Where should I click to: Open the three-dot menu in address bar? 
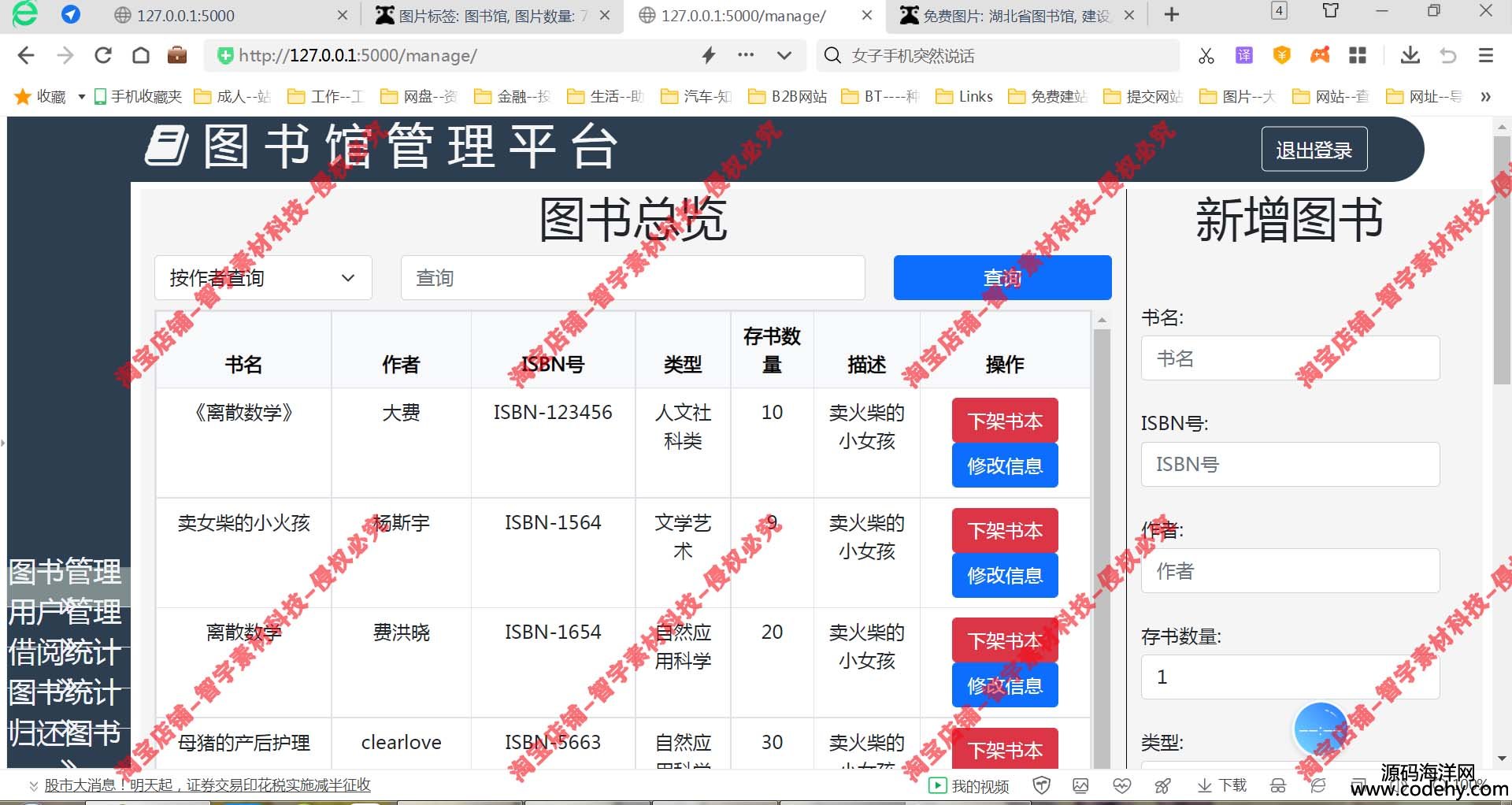click(x=746, y=55)
